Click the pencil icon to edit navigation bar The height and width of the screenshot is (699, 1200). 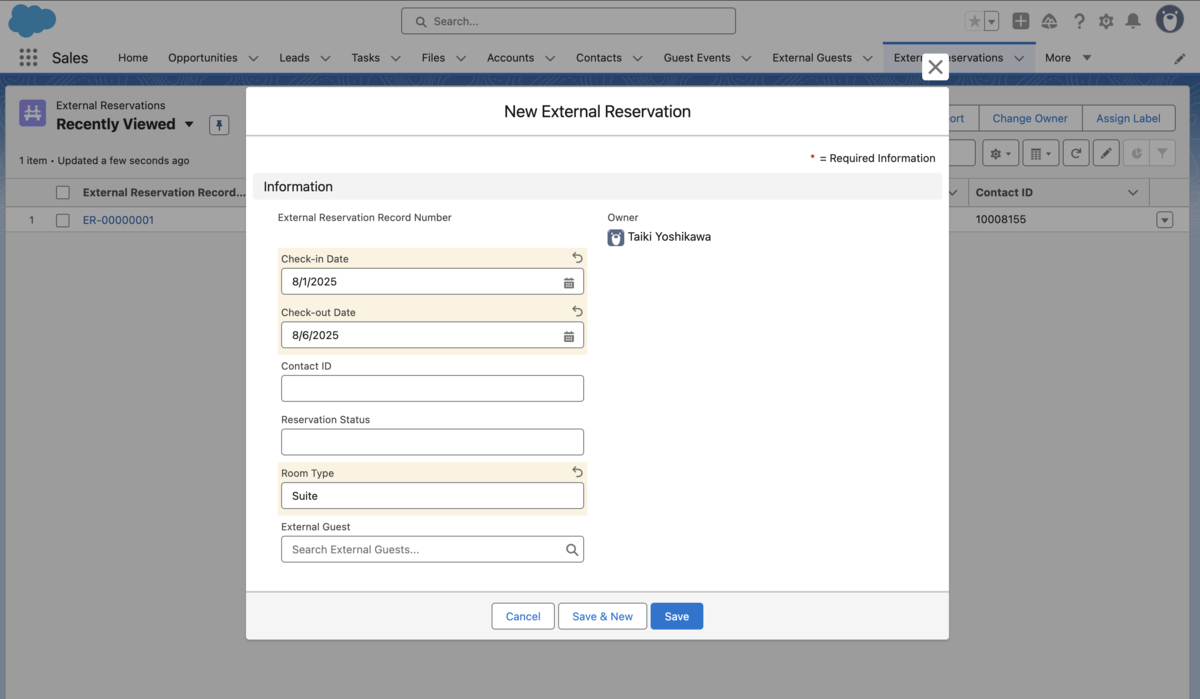pos(1180,58)
